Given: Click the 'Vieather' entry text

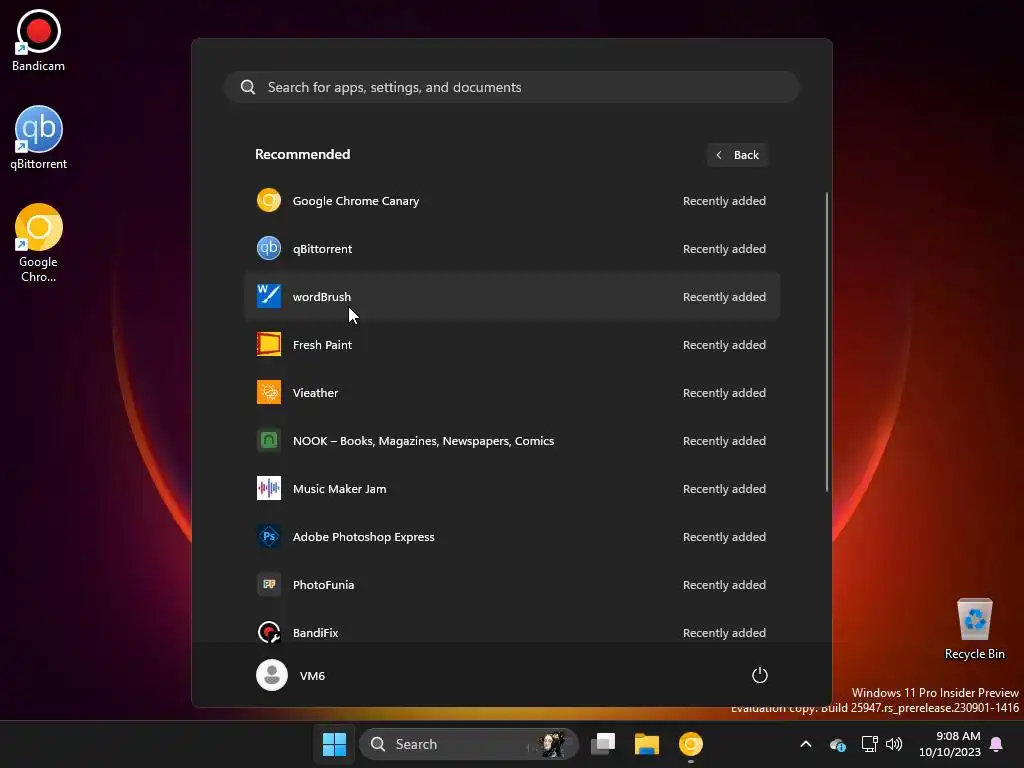Looking at the screenshot, I should tap(315, 392).
